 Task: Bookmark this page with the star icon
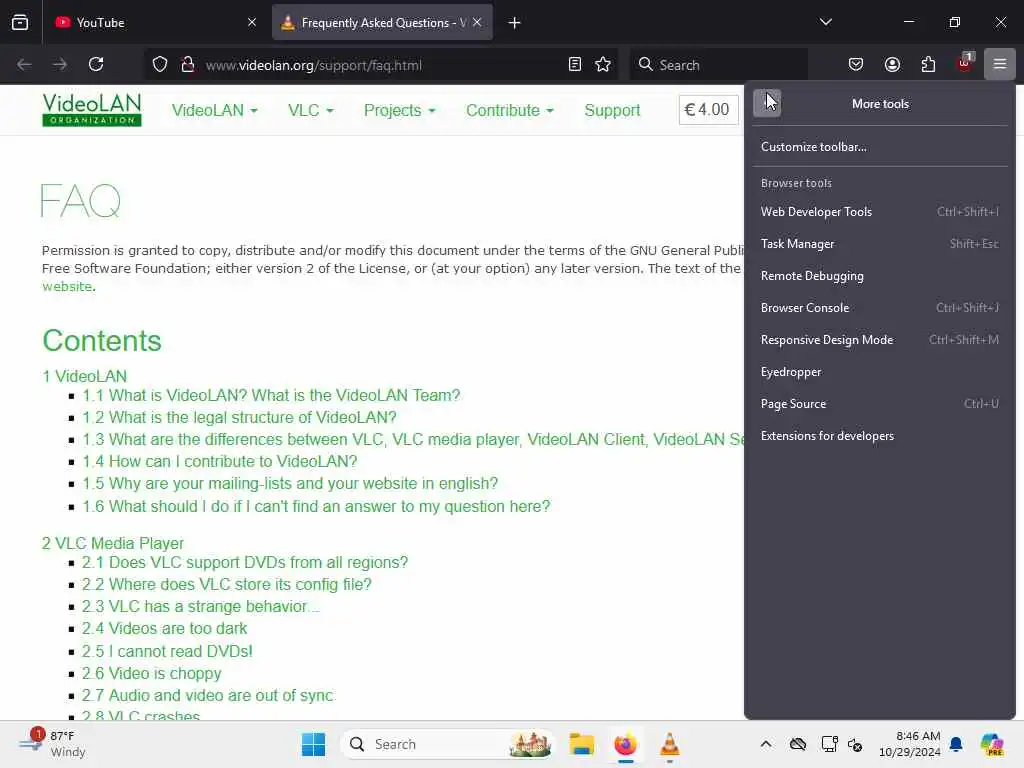[x=603, y=64]
